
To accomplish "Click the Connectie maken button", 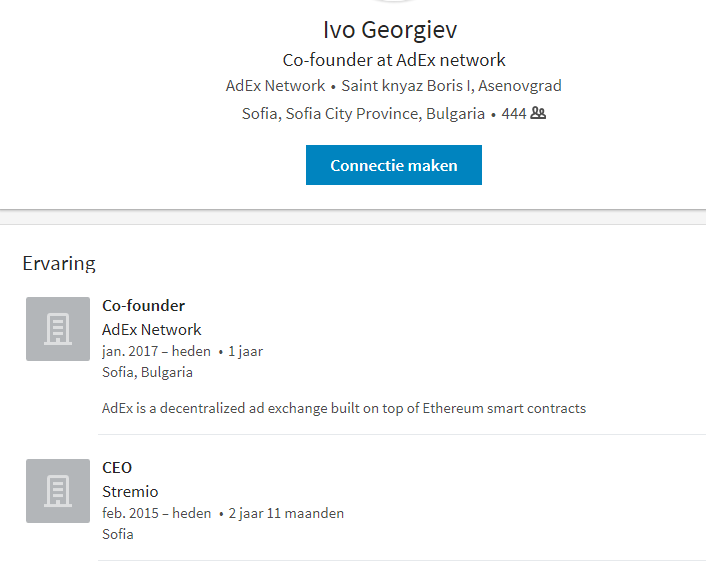I will pos(394,165).
